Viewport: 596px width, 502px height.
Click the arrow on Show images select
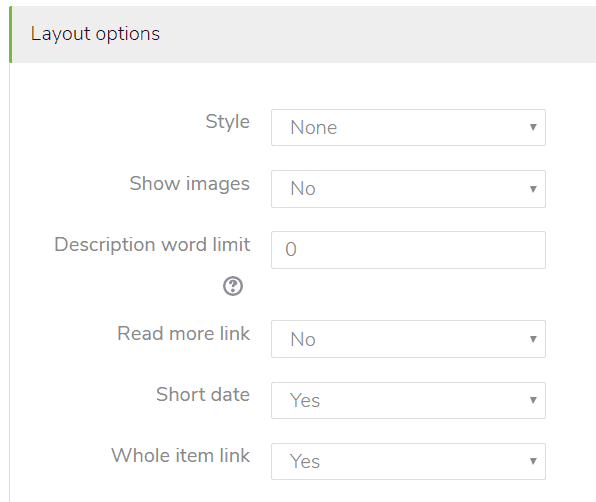[533, 189]
